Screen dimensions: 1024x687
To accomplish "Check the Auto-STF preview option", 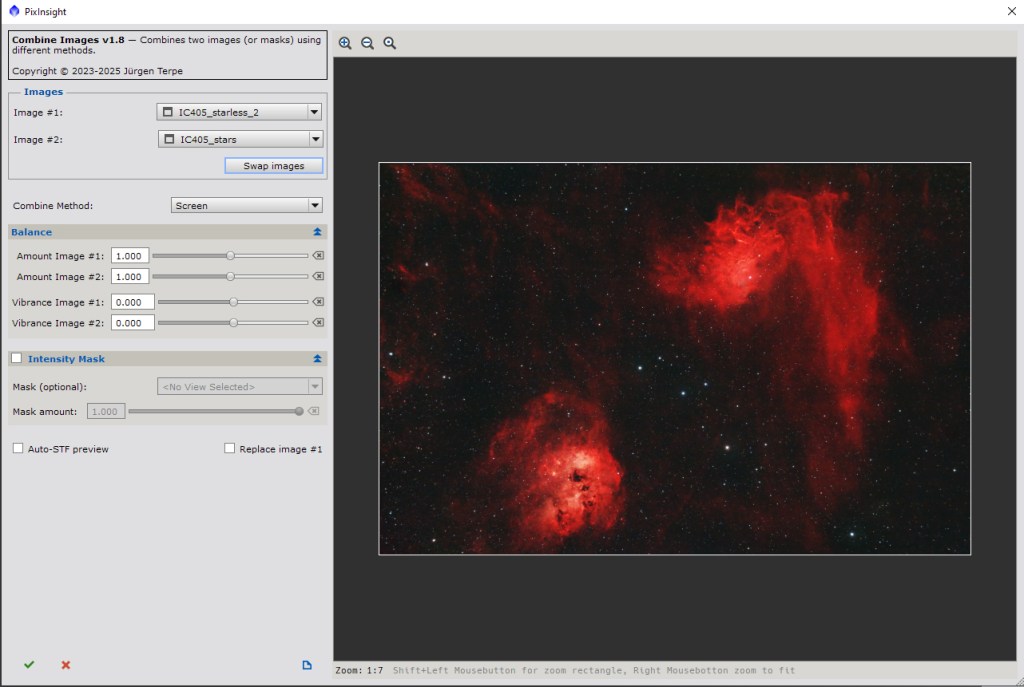I will click(18, 449).
